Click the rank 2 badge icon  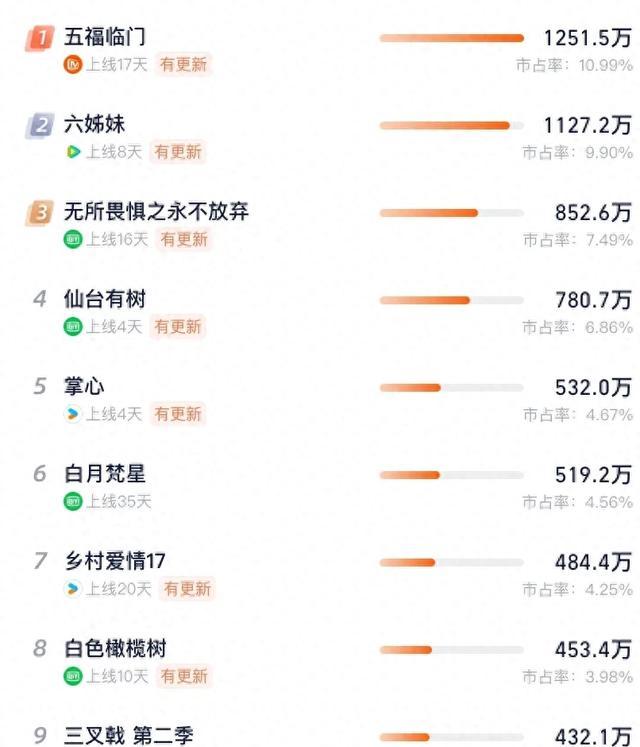[x=40, y=126]
